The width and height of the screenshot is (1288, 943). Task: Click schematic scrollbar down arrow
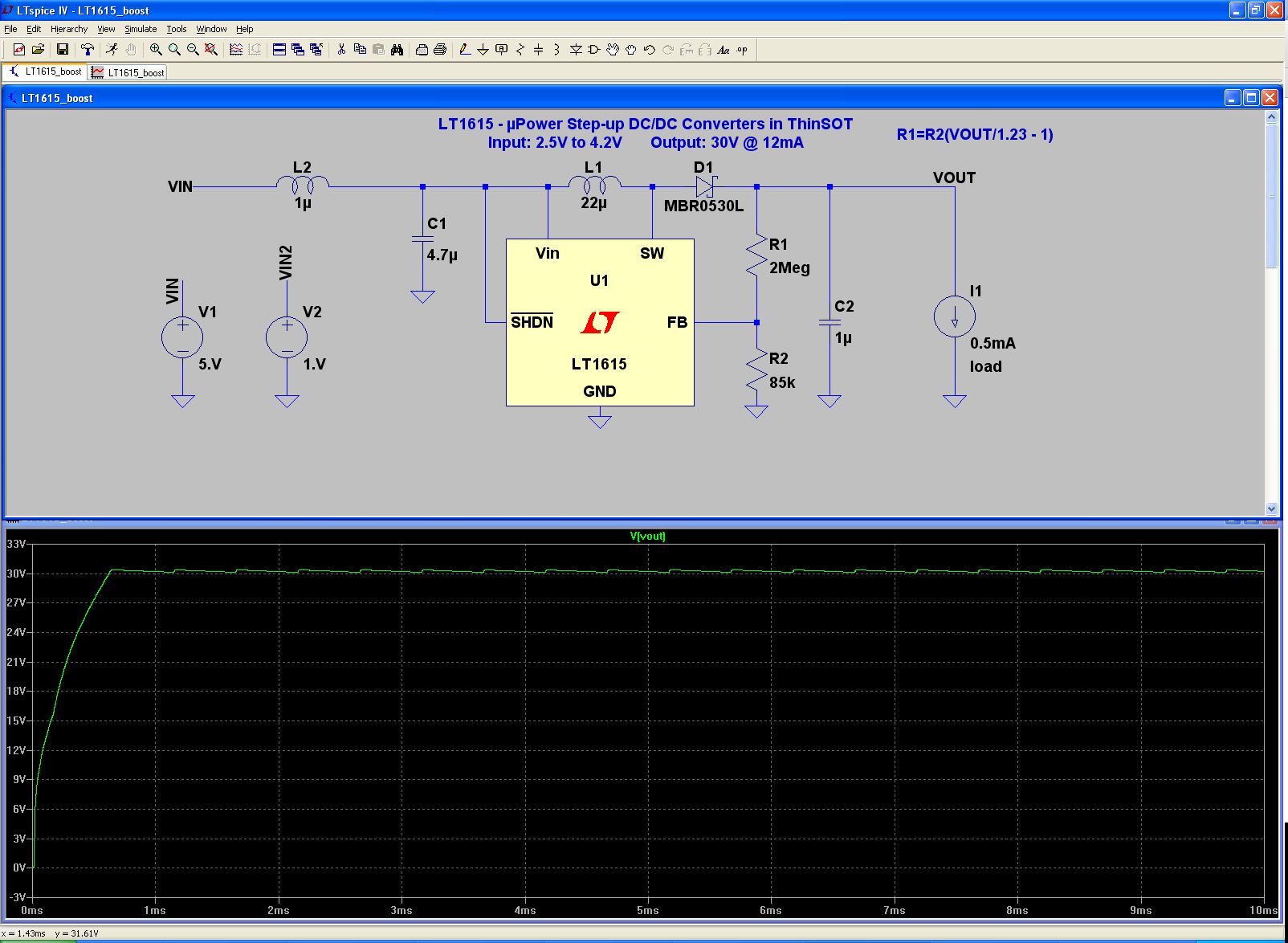click(x=1271, y=508)
